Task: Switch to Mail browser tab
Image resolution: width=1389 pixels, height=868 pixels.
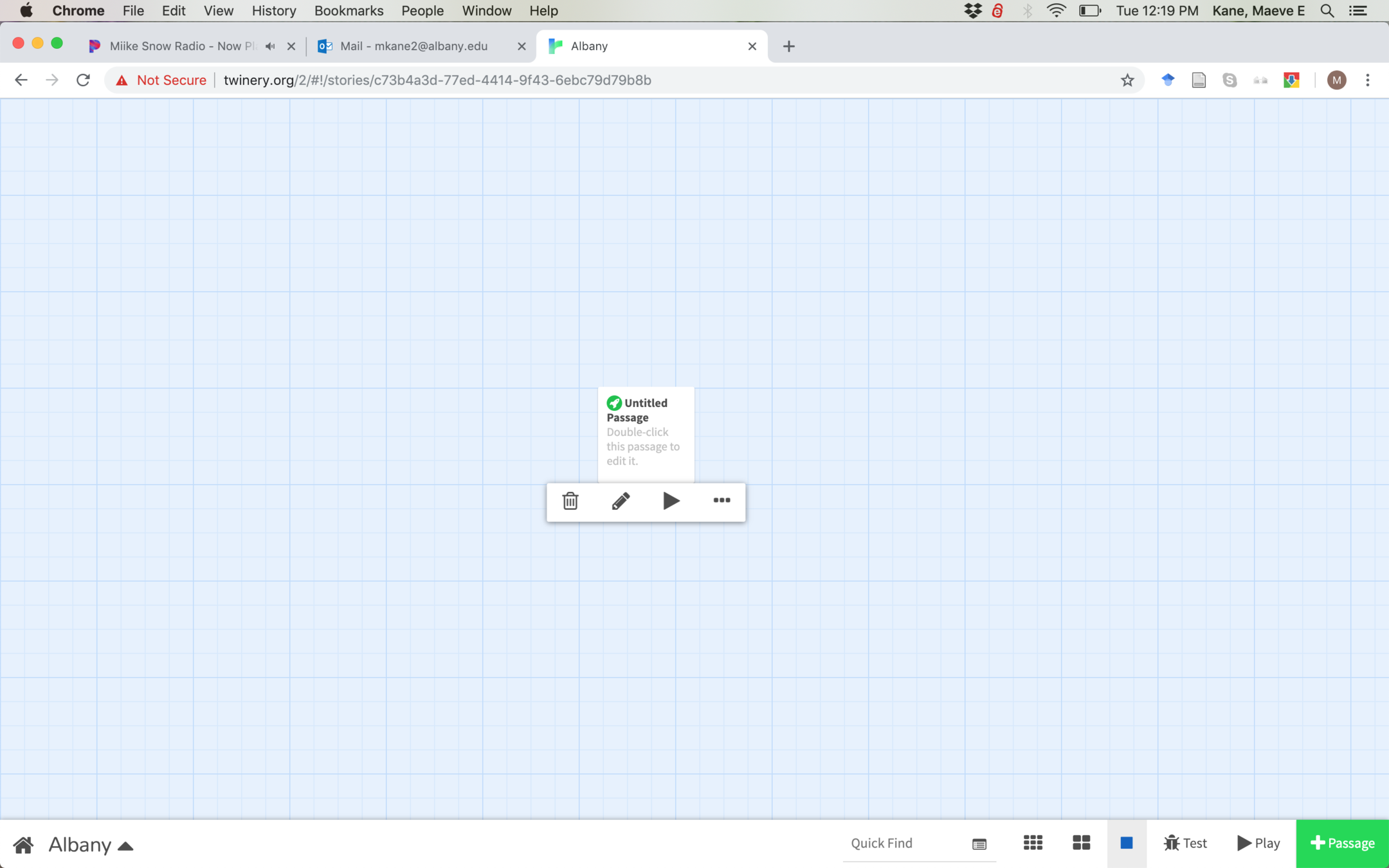Action: coord(413,46)
